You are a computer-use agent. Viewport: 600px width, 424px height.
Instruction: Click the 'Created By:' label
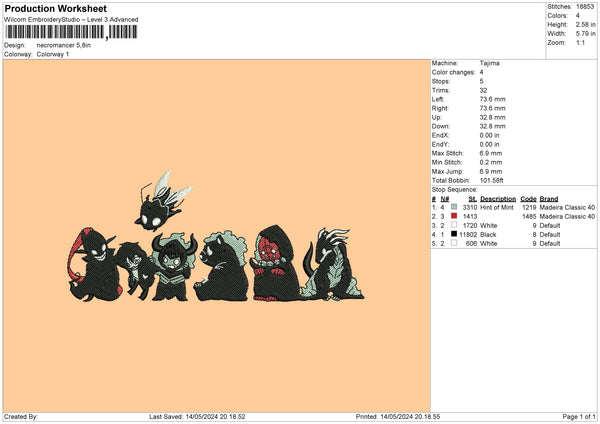coord(21,416)
